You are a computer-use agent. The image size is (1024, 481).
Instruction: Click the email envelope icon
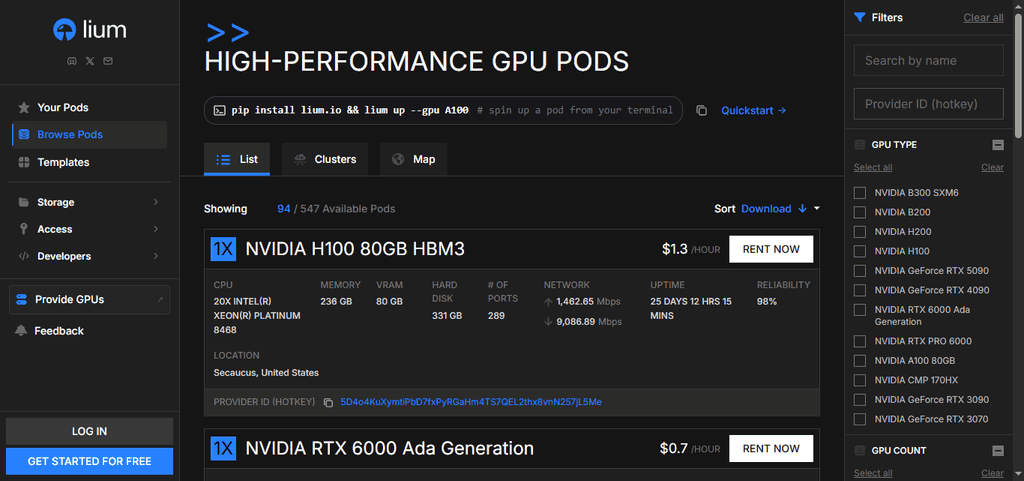tap(108, 61)
